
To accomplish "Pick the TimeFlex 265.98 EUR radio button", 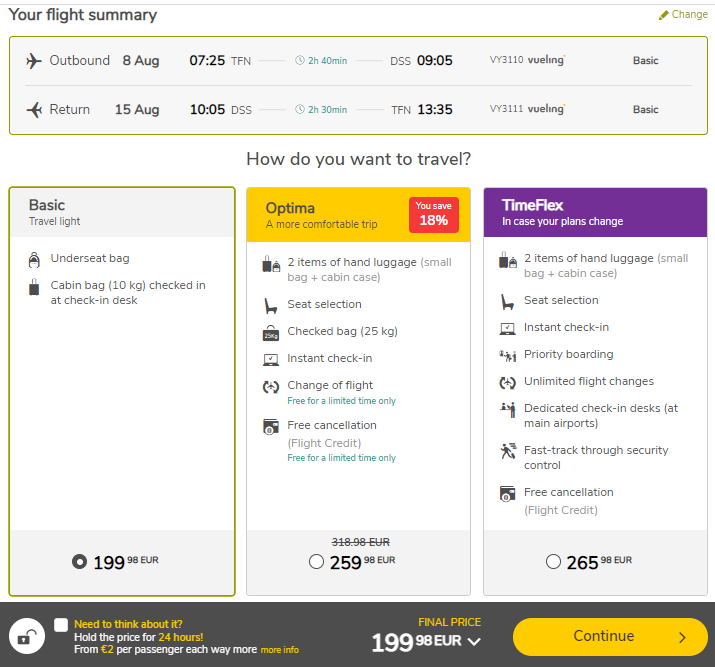I will click(x=553, y=561).
